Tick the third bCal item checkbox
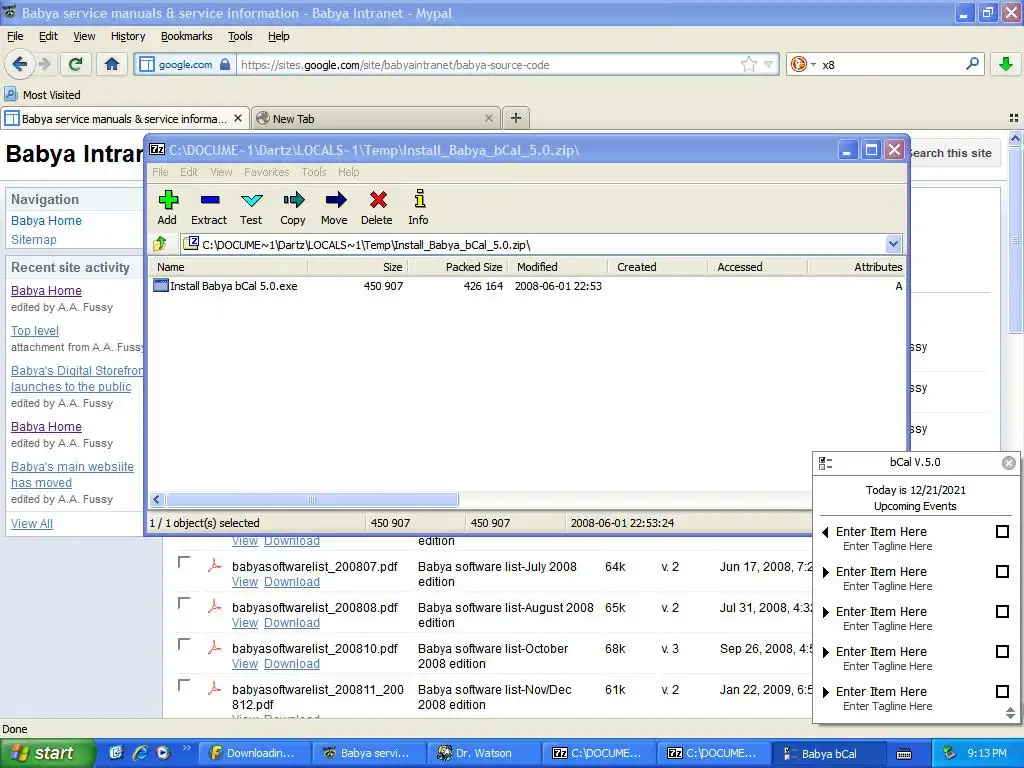 click(1002, 611)
